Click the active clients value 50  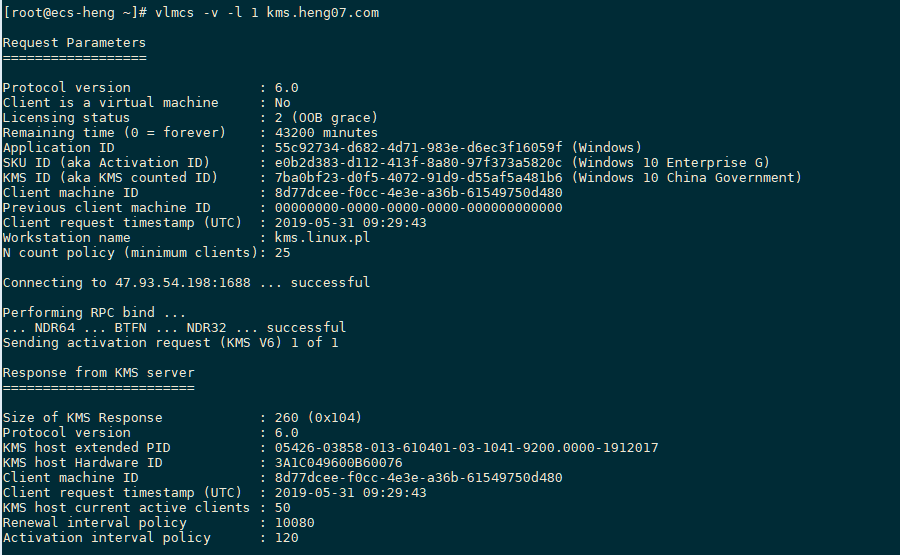282,507
